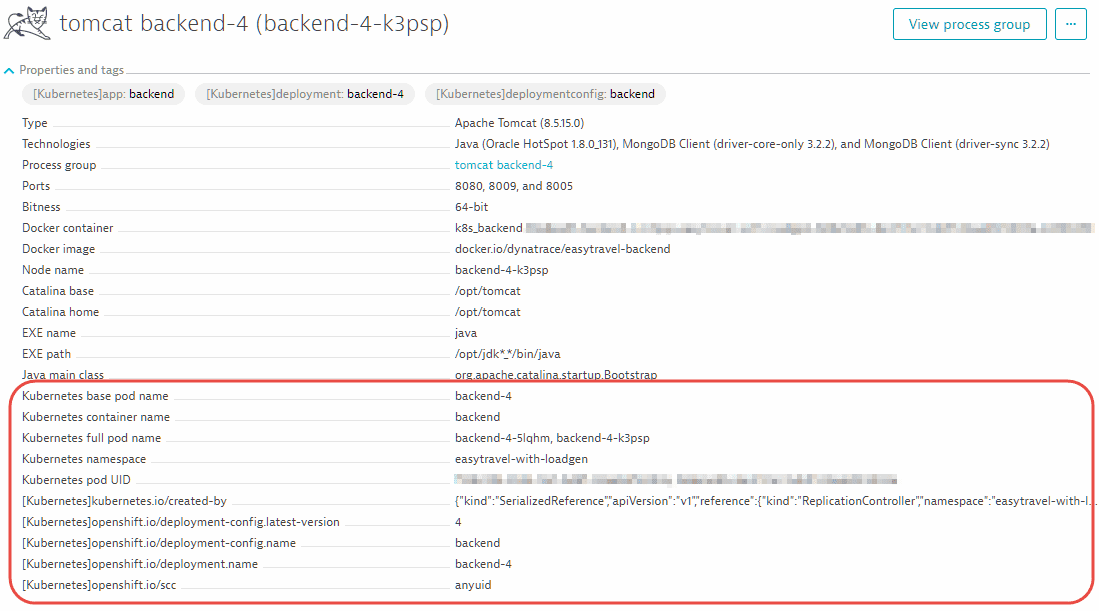Click the openshift.io/deployment-config.name value backend

478,543
